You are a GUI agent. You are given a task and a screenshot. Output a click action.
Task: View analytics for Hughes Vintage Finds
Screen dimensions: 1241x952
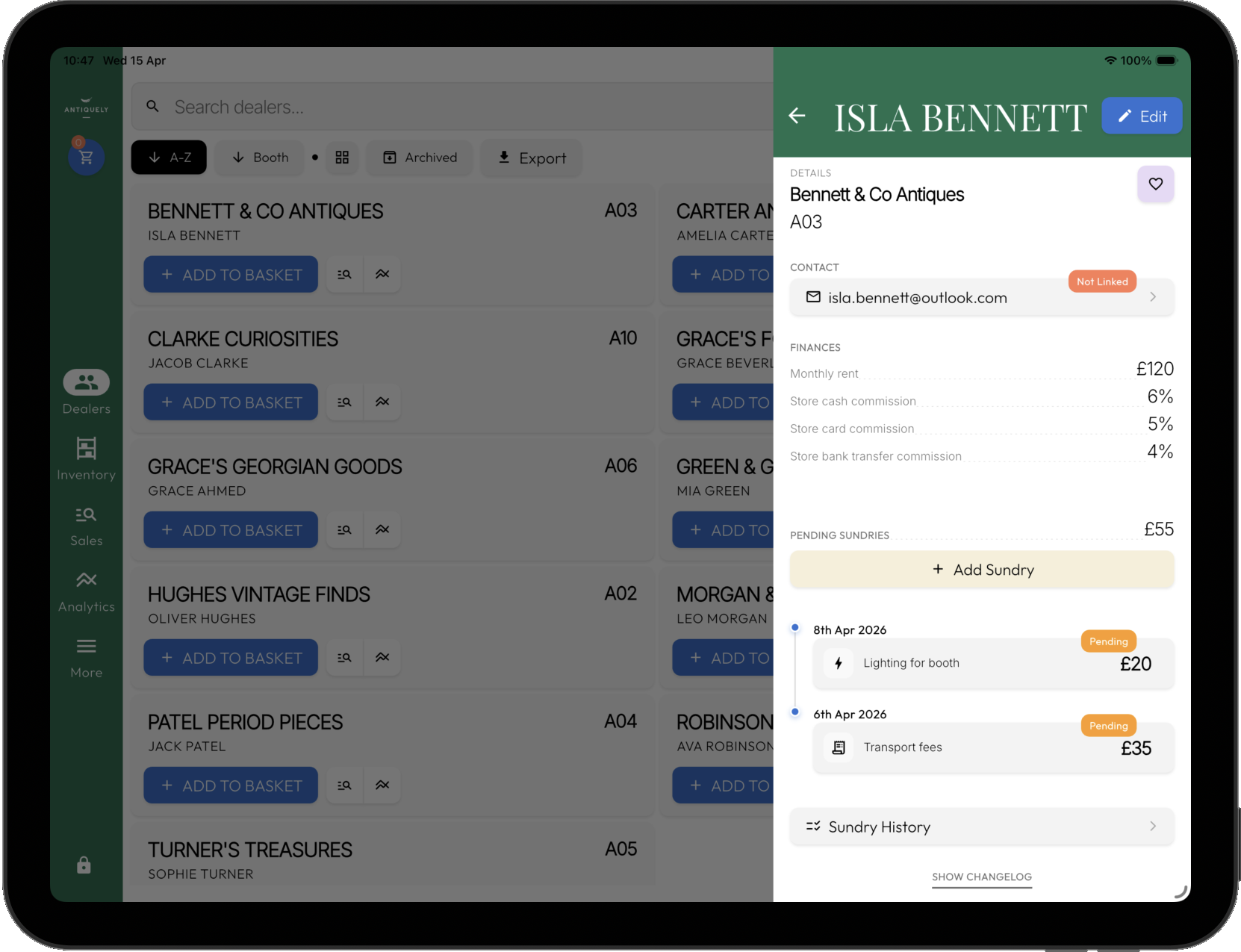(382, 657)
